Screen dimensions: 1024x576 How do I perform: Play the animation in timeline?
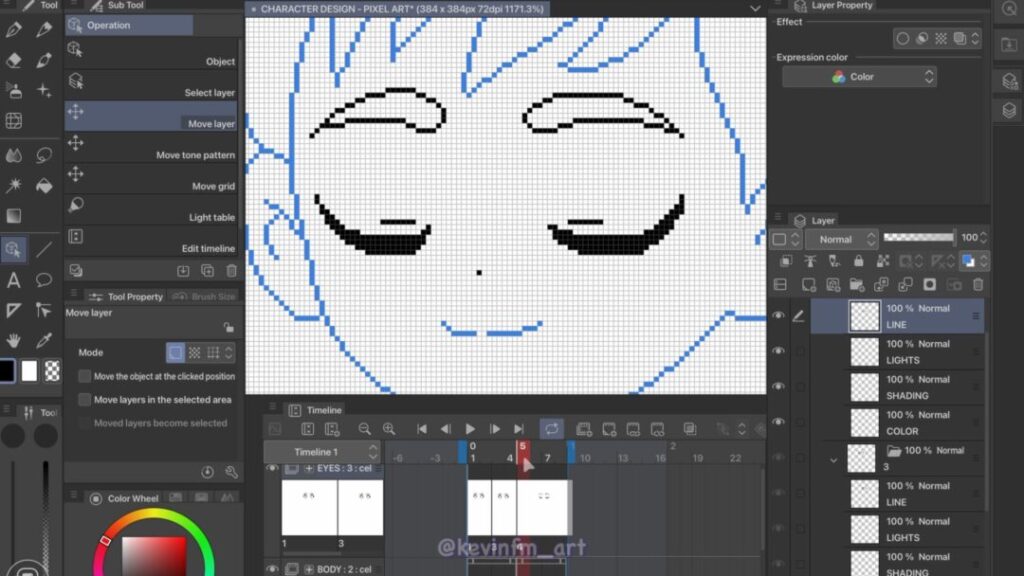470,429
